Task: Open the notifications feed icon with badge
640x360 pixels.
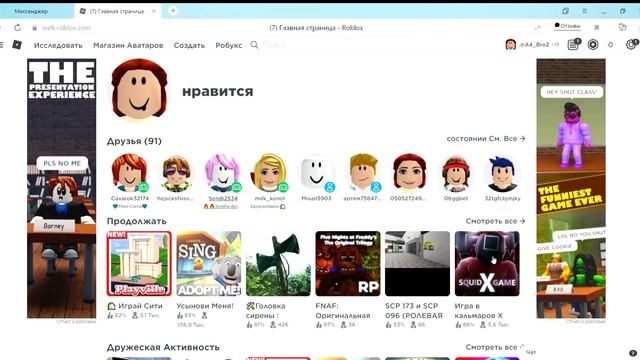Action: (573, 44)
